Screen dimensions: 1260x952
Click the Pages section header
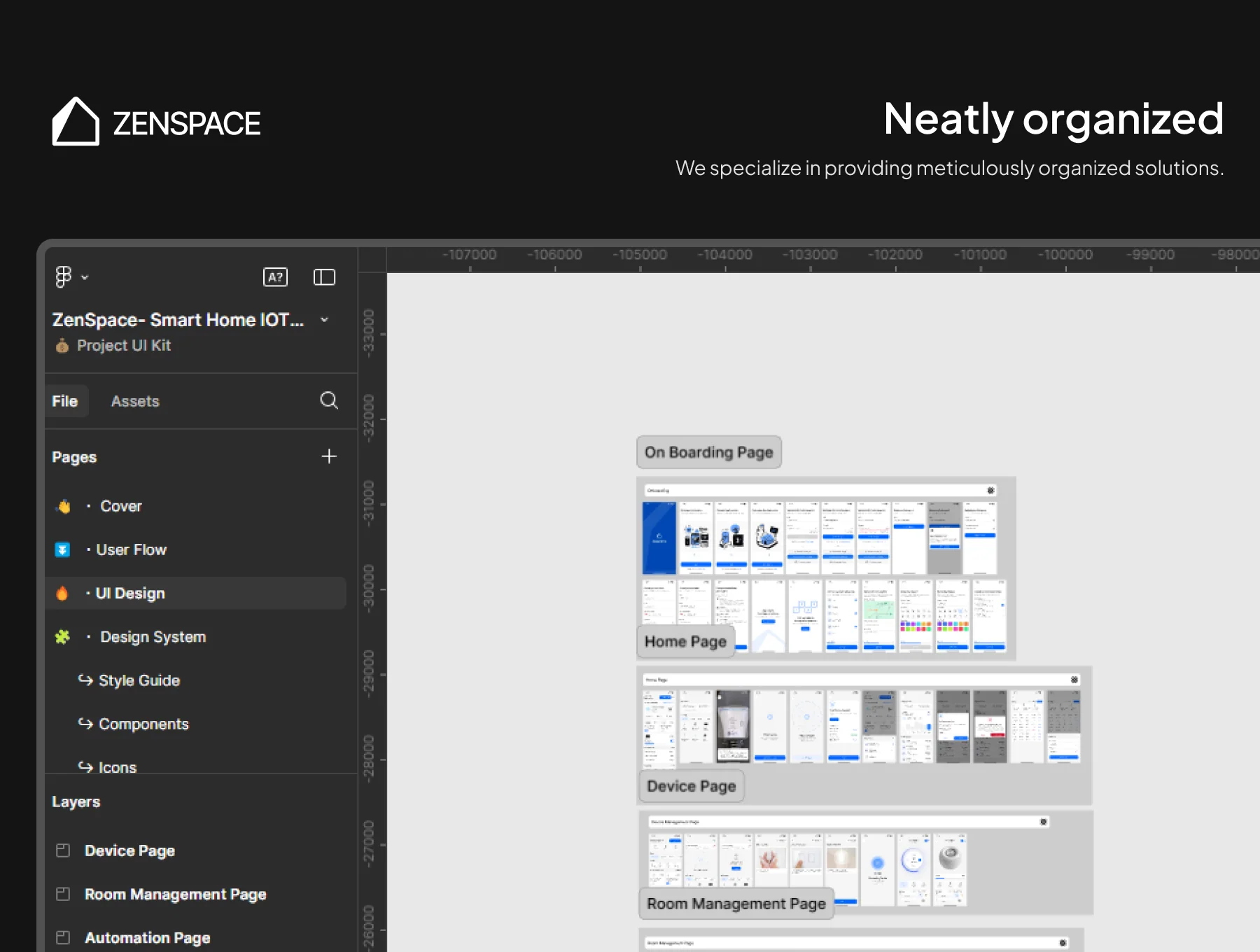click(x=74, y=457)
